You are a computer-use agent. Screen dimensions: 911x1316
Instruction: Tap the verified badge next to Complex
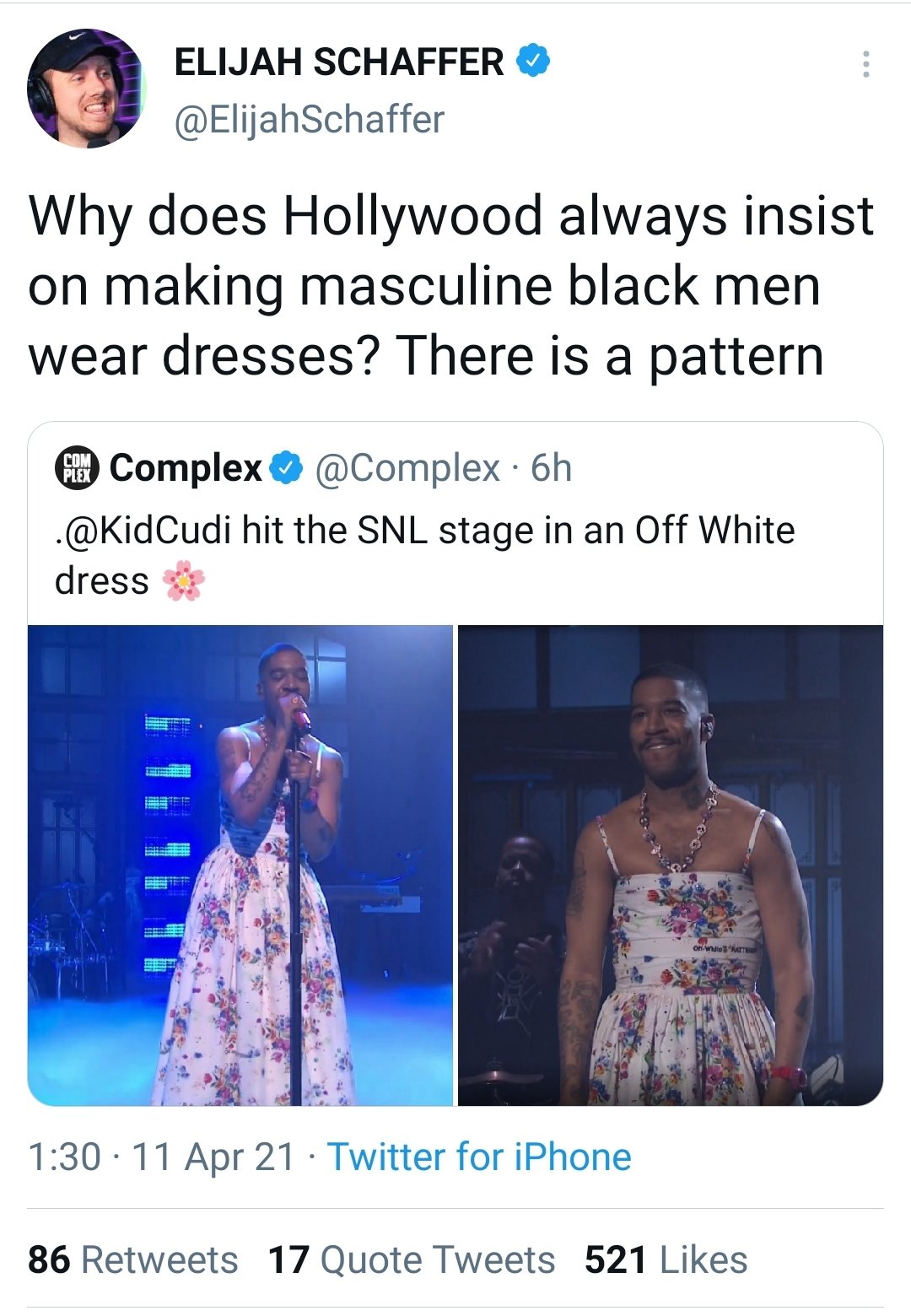(287, 467)
